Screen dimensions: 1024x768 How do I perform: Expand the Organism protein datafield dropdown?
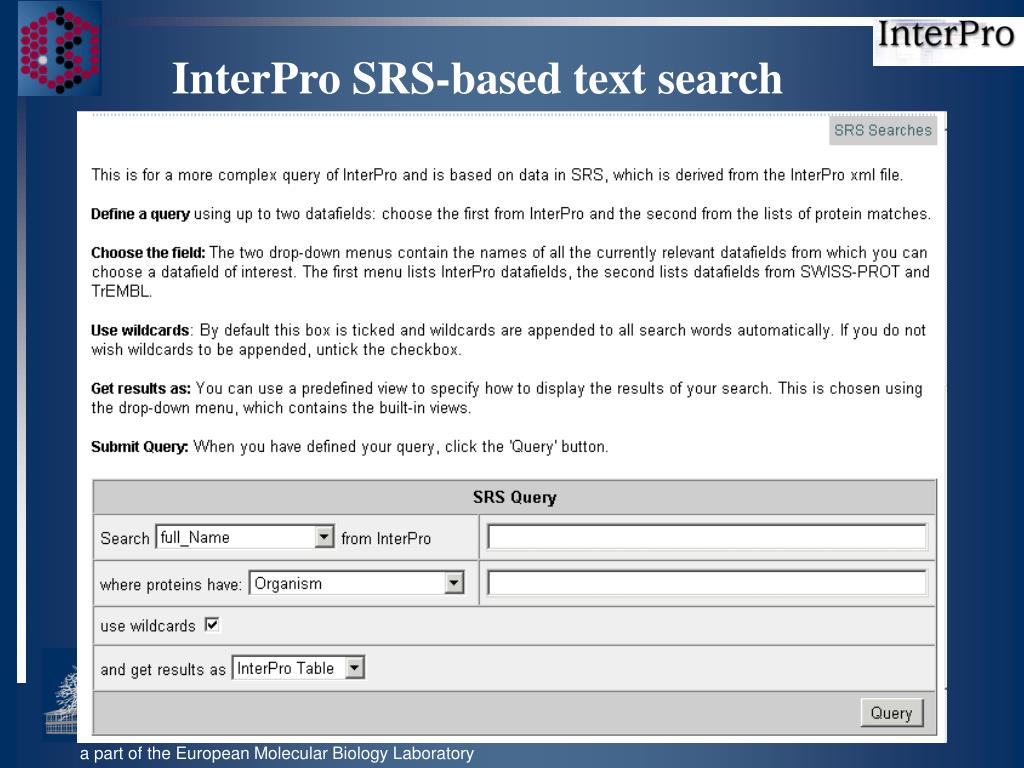[x=357, y=583]
